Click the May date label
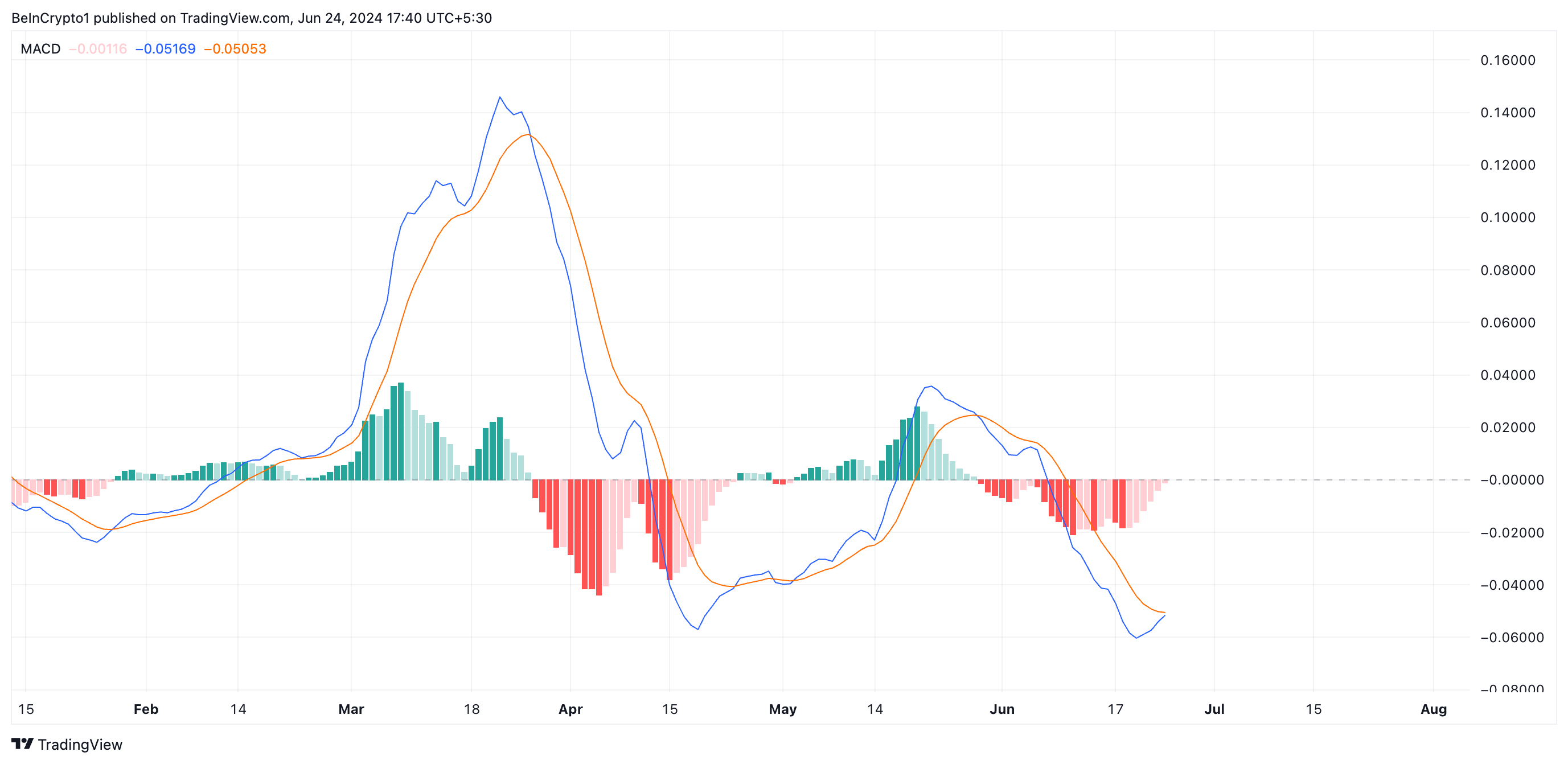This screenshot has height=764, width=1568. (x=782, y=709)
